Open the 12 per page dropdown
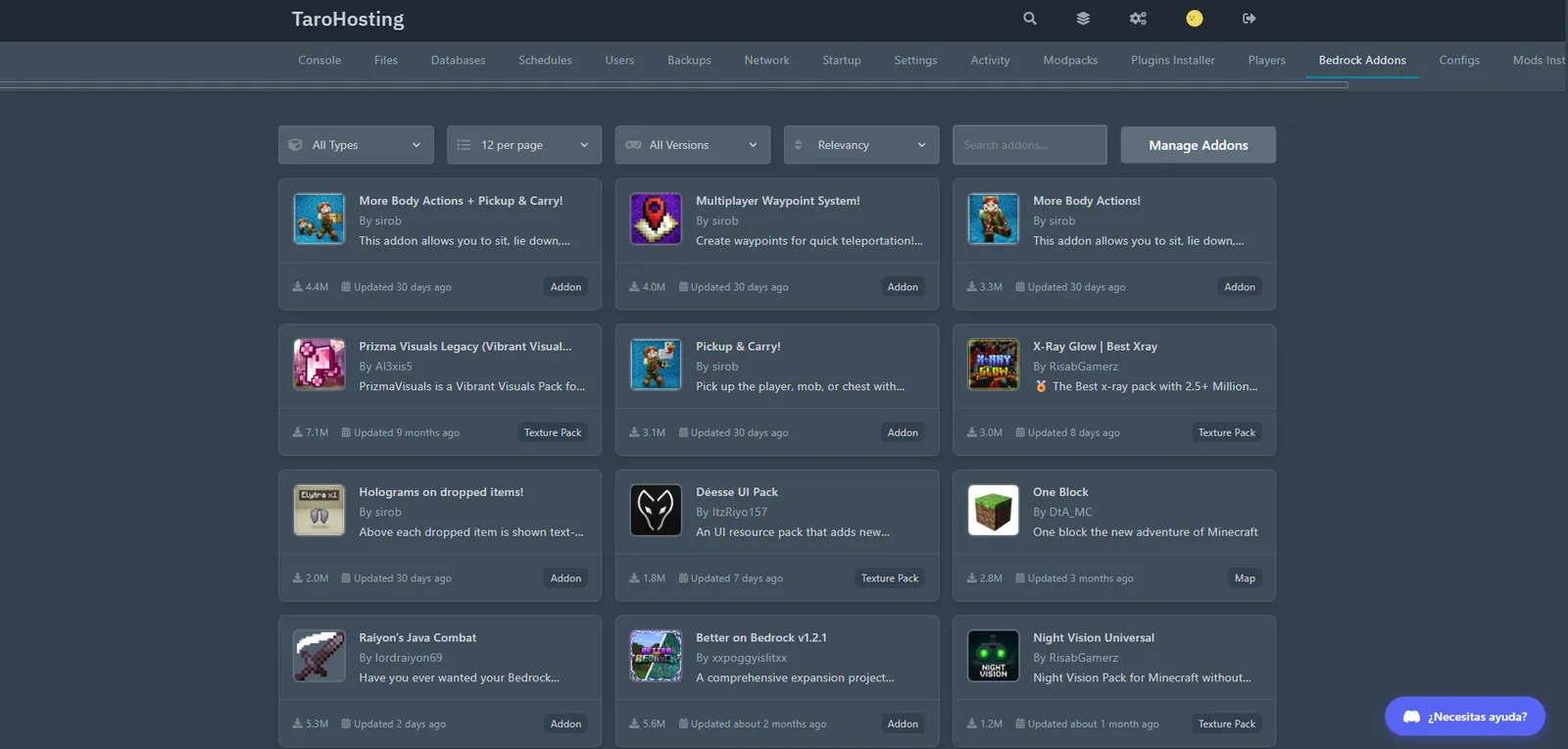 point(524,145)
